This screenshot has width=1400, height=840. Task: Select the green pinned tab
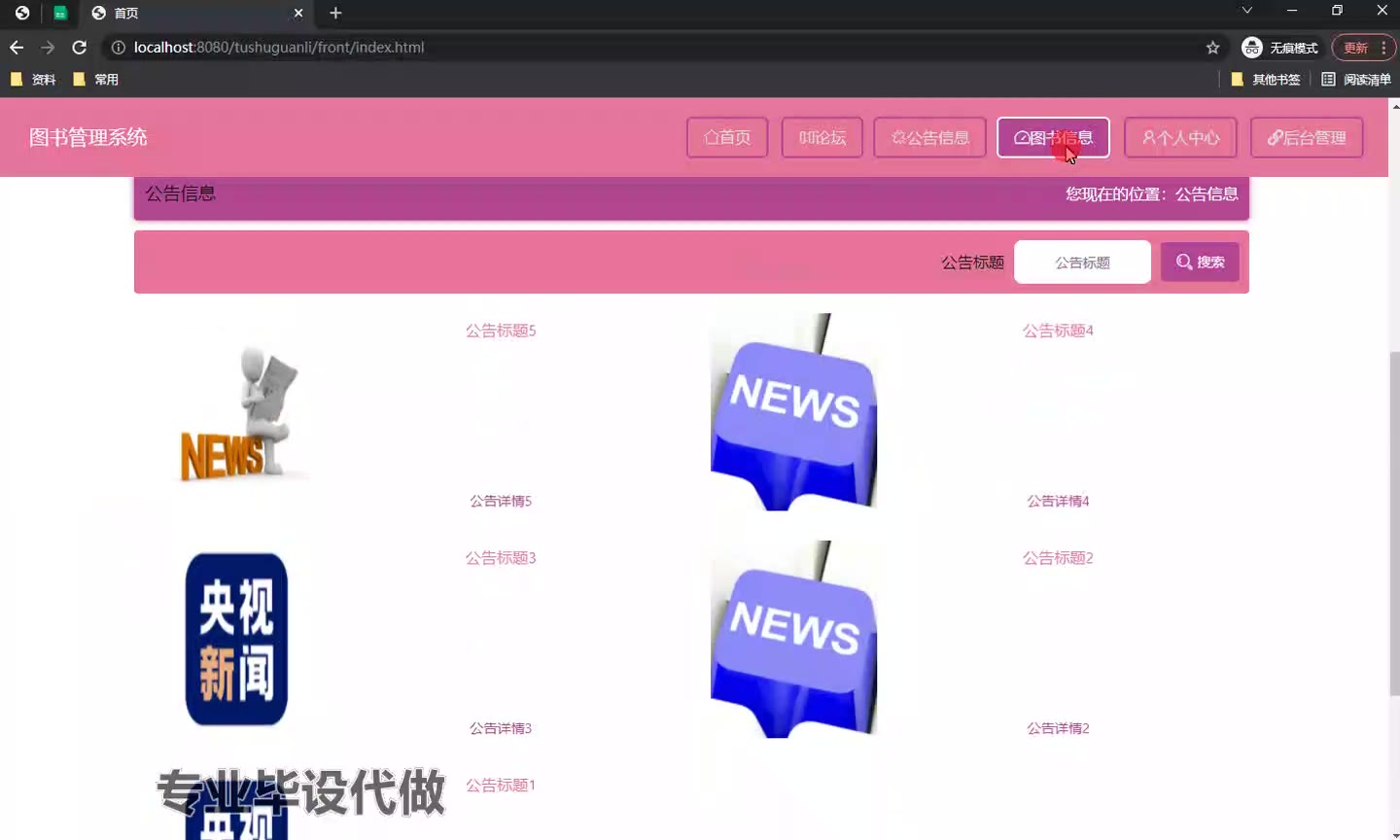(60, 13)
